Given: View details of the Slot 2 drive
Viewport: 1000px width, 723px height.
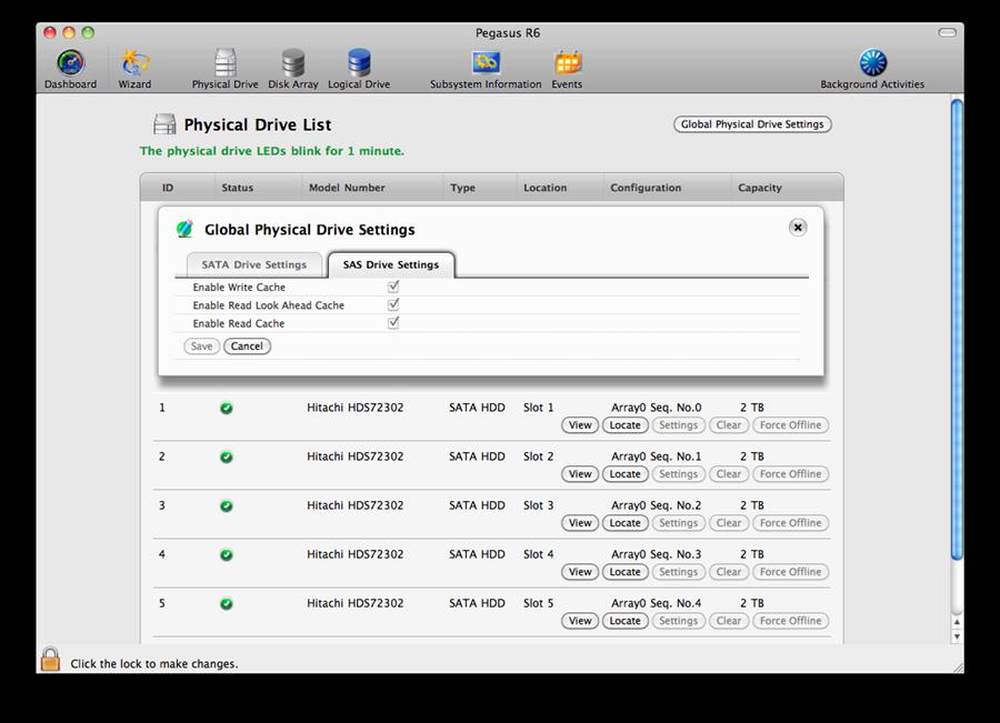Looking at the screenshot, I should 580,474.
